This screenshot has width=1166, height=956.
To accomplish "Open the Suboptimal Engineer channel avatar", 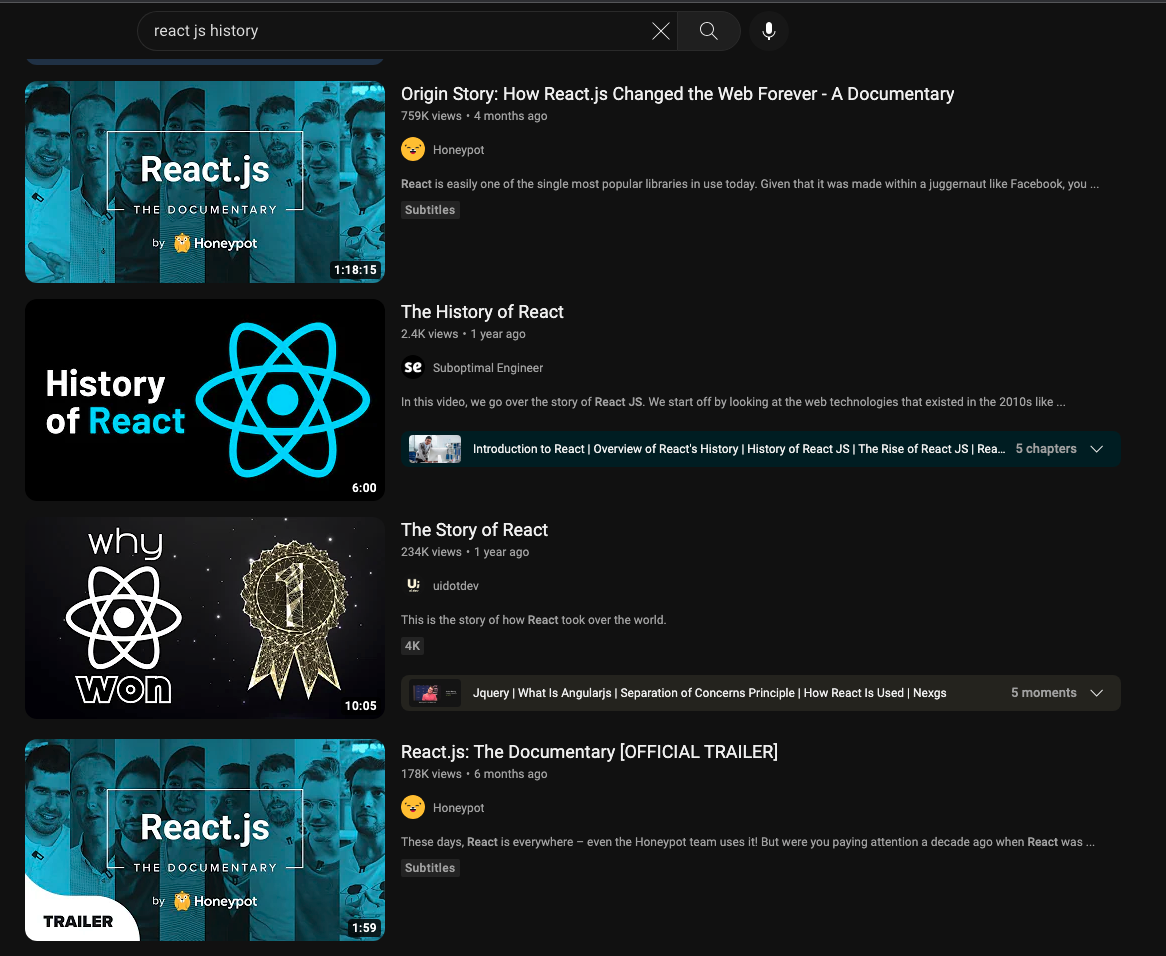I will click(x=413, y=367).
